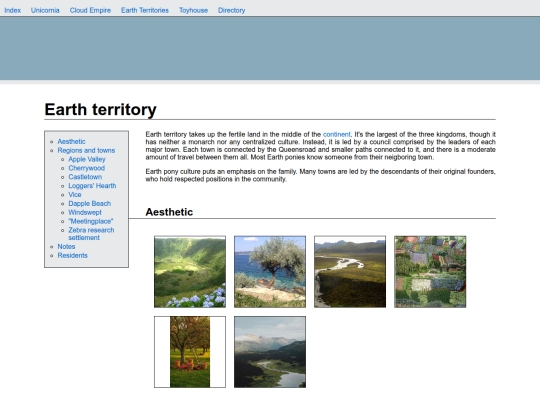Open apple orchard tree thumbnail

pos(190,352)
